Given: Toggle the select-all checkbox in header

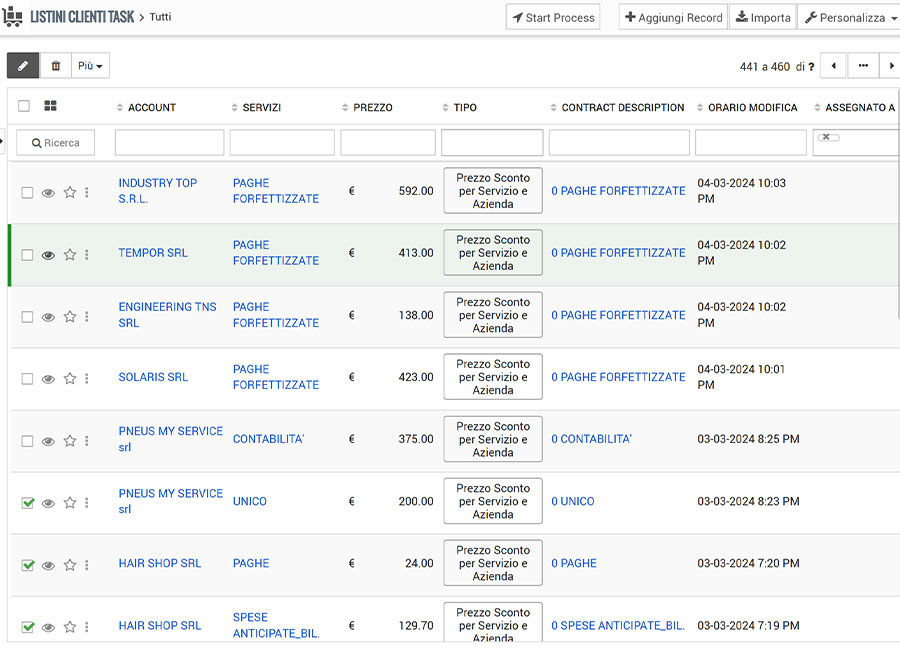Looking at the screenshot, I should tap(24, 106).
